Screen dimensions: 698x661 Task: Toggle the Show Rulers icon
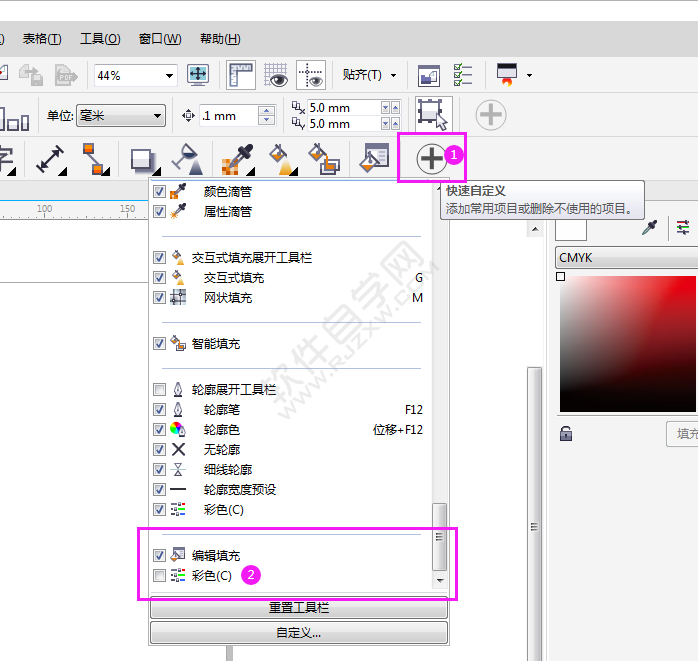tap(240, 75)
